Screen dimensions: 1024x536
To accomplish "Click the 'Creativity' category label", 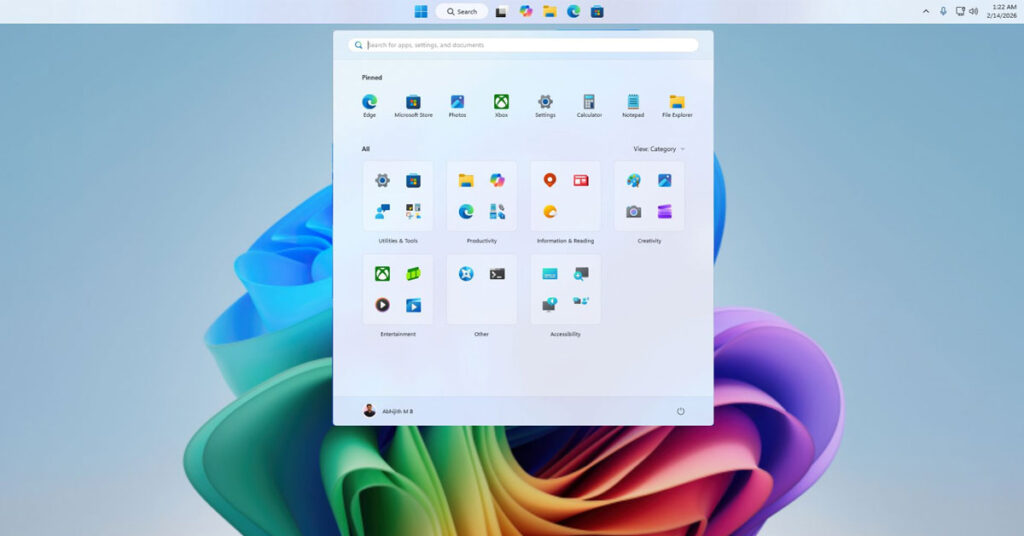I will [649, 241].
